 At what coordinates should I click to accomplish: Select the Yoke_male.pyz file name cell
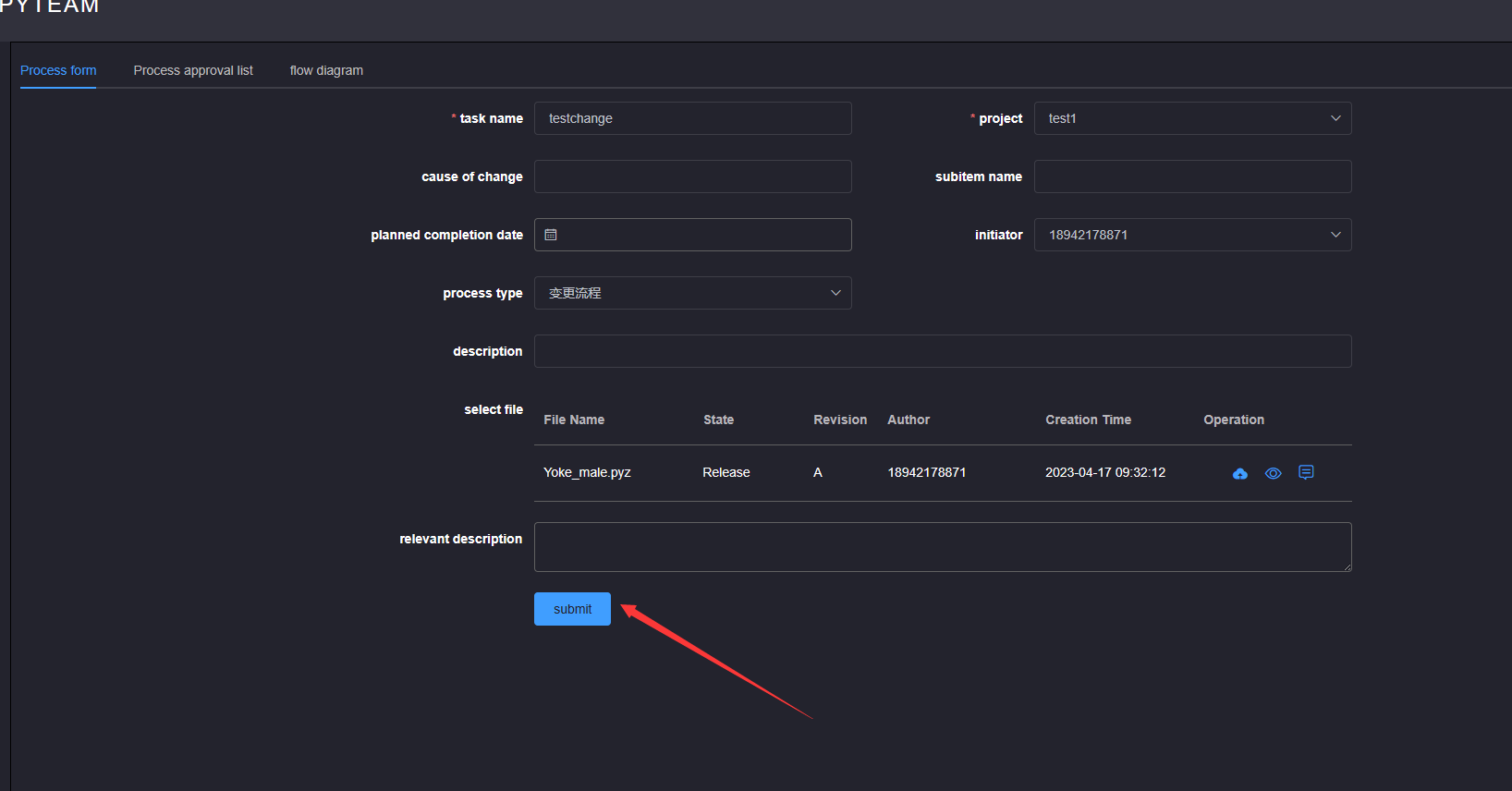coord(587,472)
